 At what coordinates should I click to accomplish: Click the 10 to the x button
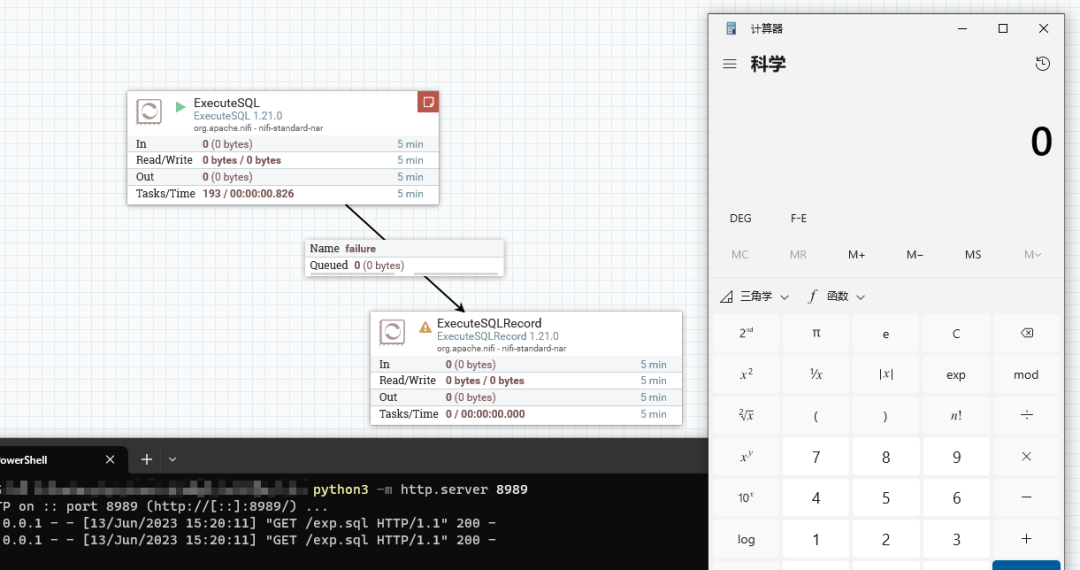click(x=746, y=497)
